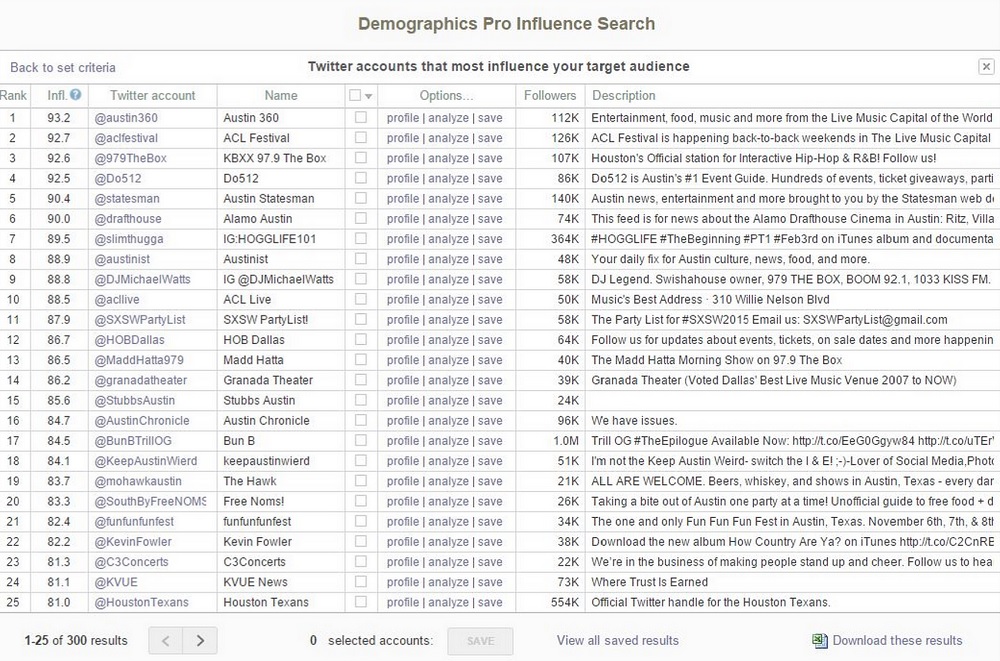Open profile for @AustinChronicle
The height and width of the screenshot is (661, 1000).
[x=402, y=421]
